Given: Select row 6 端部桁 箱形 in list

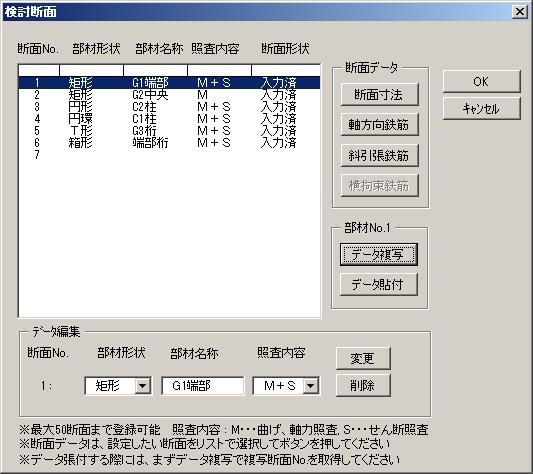Looking at the screenshot, I should 169,143.
